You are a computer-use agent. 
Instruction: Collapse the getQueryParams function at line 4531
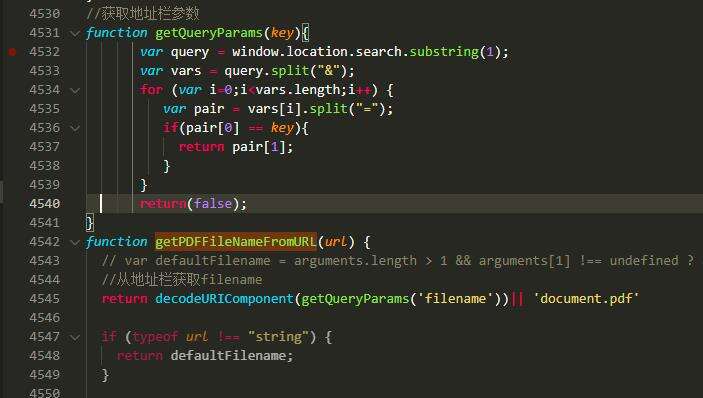point(75,33)
